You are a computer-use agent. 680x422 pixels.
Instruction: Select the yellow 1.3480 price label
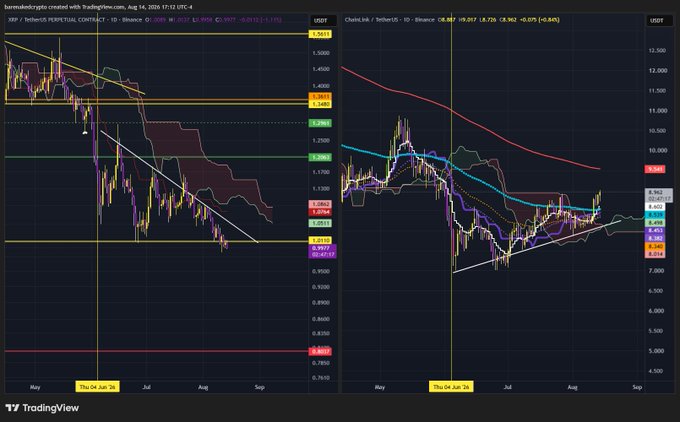pyautogui.click(x=320, y=105)
